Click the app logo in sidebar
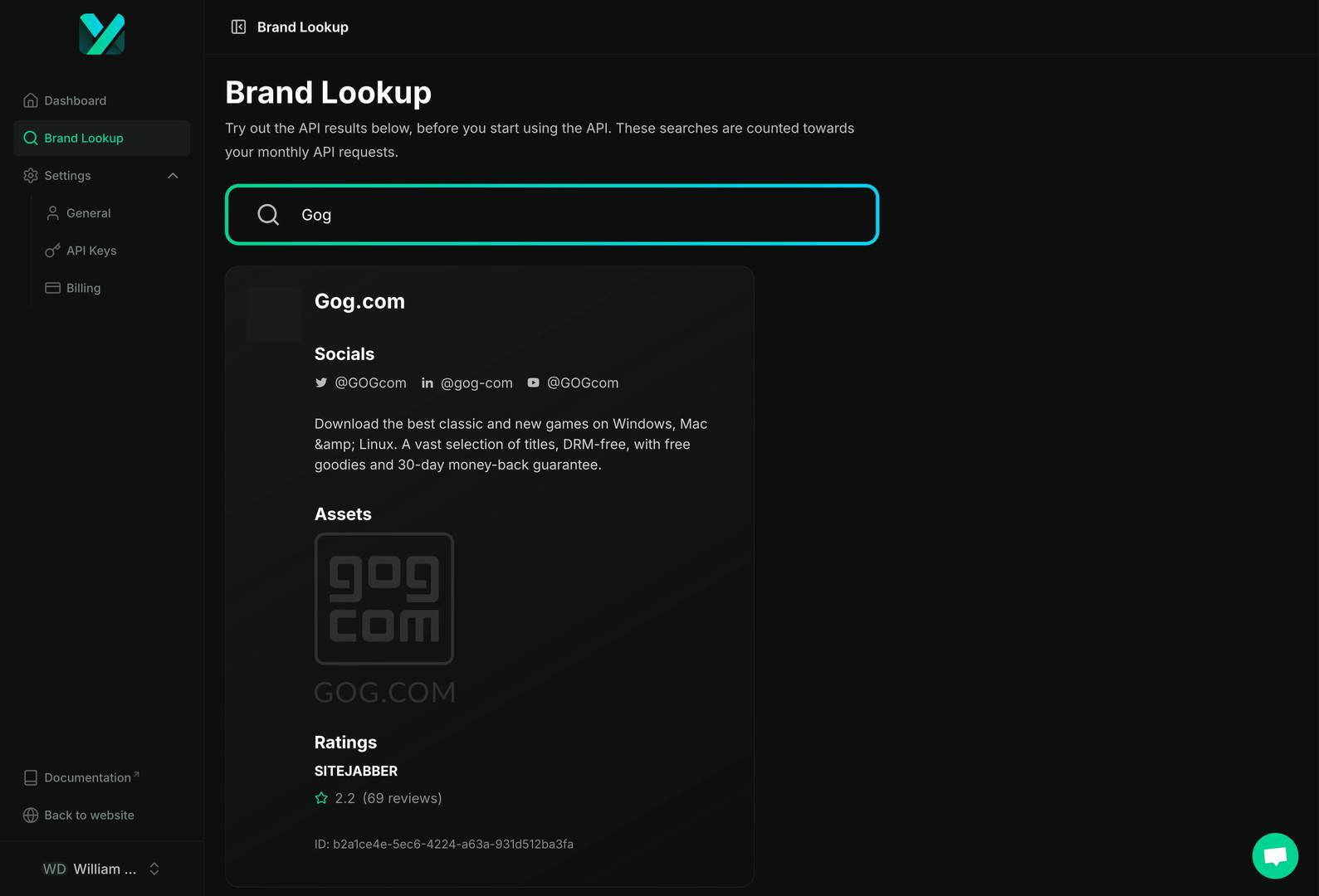This screenshot has height=896, width=1319. [101, 34]
